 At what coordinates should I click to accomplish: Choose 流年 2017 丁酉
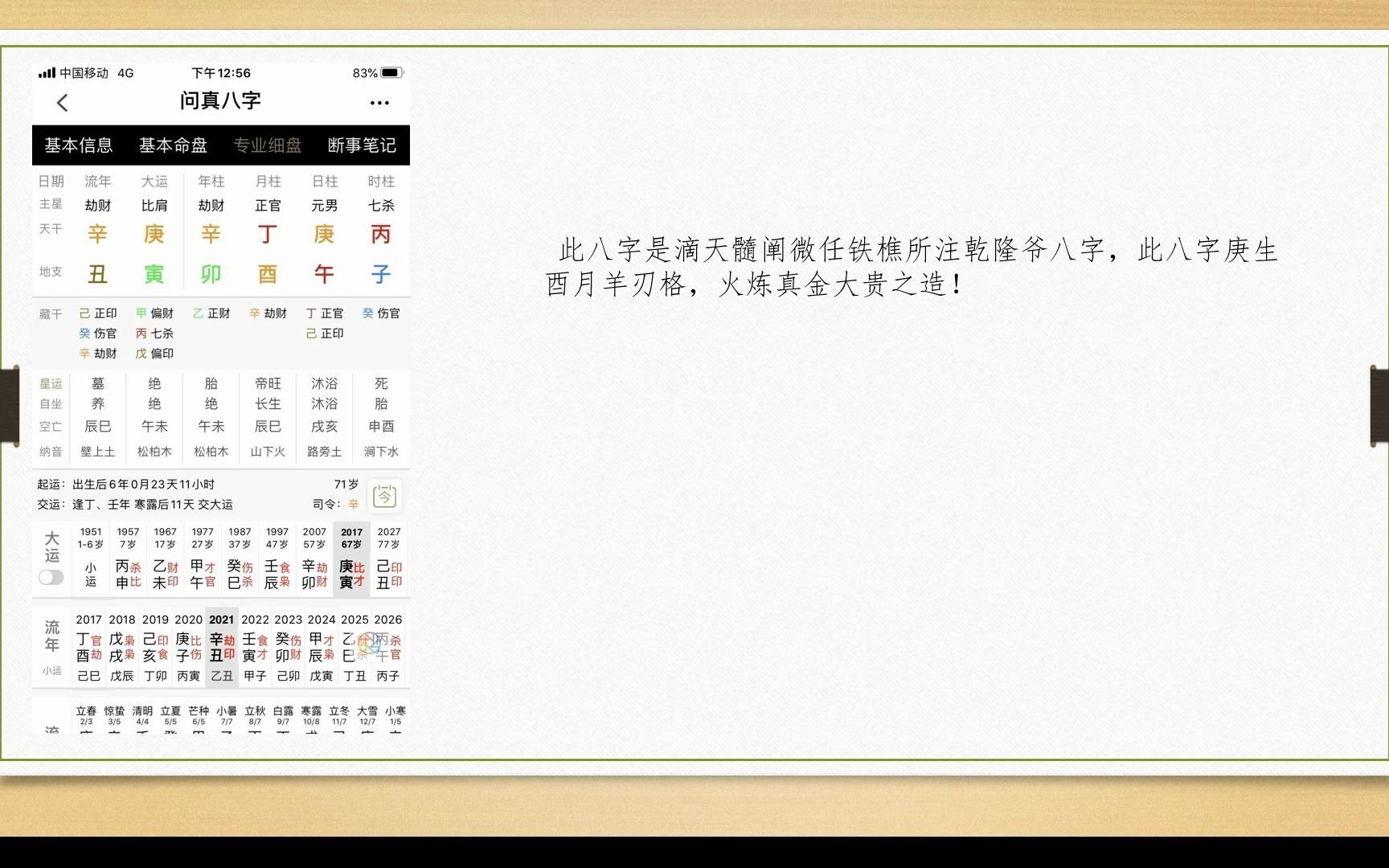tap(88, 648)
